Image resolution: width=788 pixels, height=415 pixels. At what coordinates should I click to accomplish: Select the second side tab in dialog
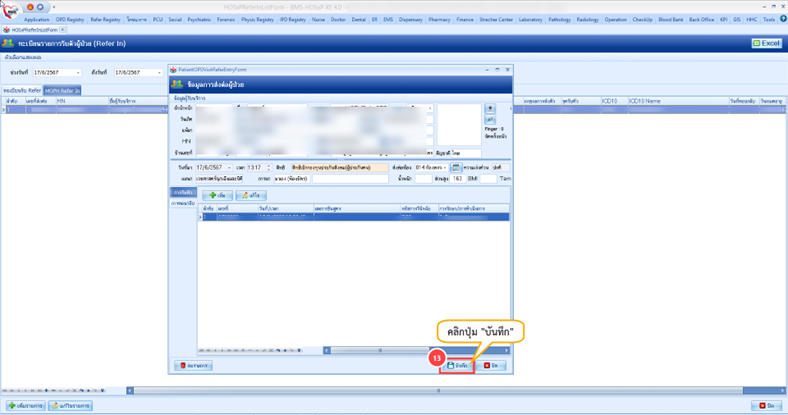[183, 203]
